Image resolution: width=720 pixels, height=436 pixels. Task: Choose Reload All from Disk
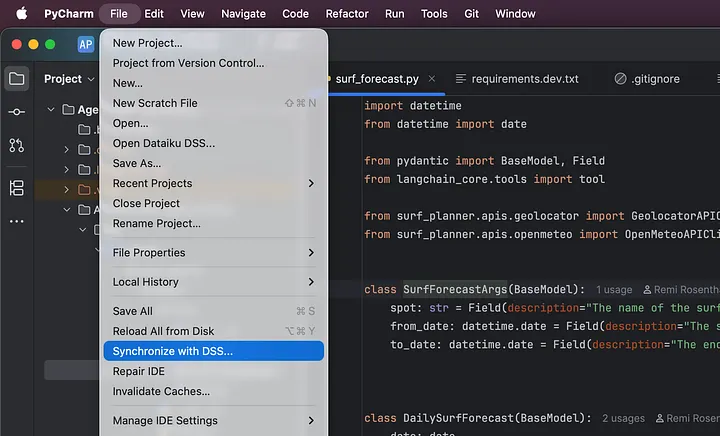point(214,331)
